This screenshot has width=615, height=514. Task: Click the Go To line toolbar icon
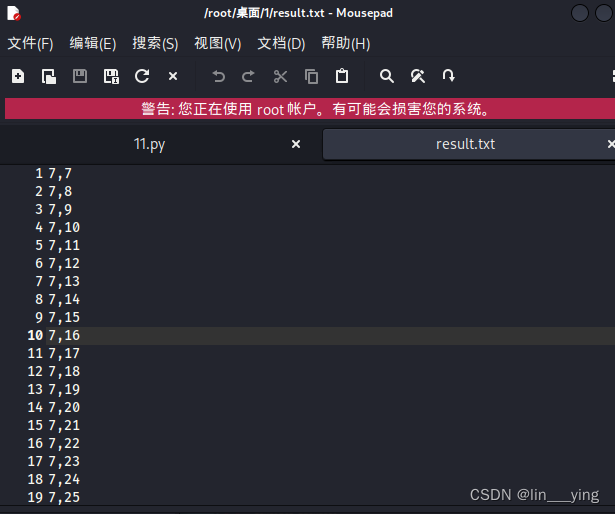449,76
